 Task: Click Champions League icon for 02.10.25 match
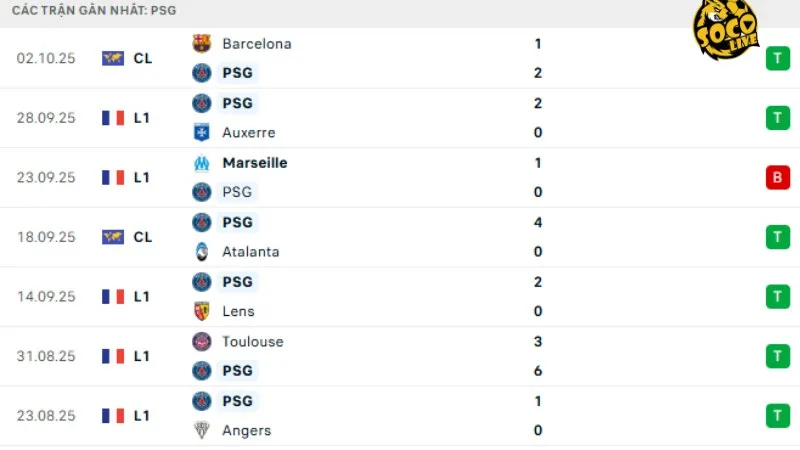coord(113,58)
